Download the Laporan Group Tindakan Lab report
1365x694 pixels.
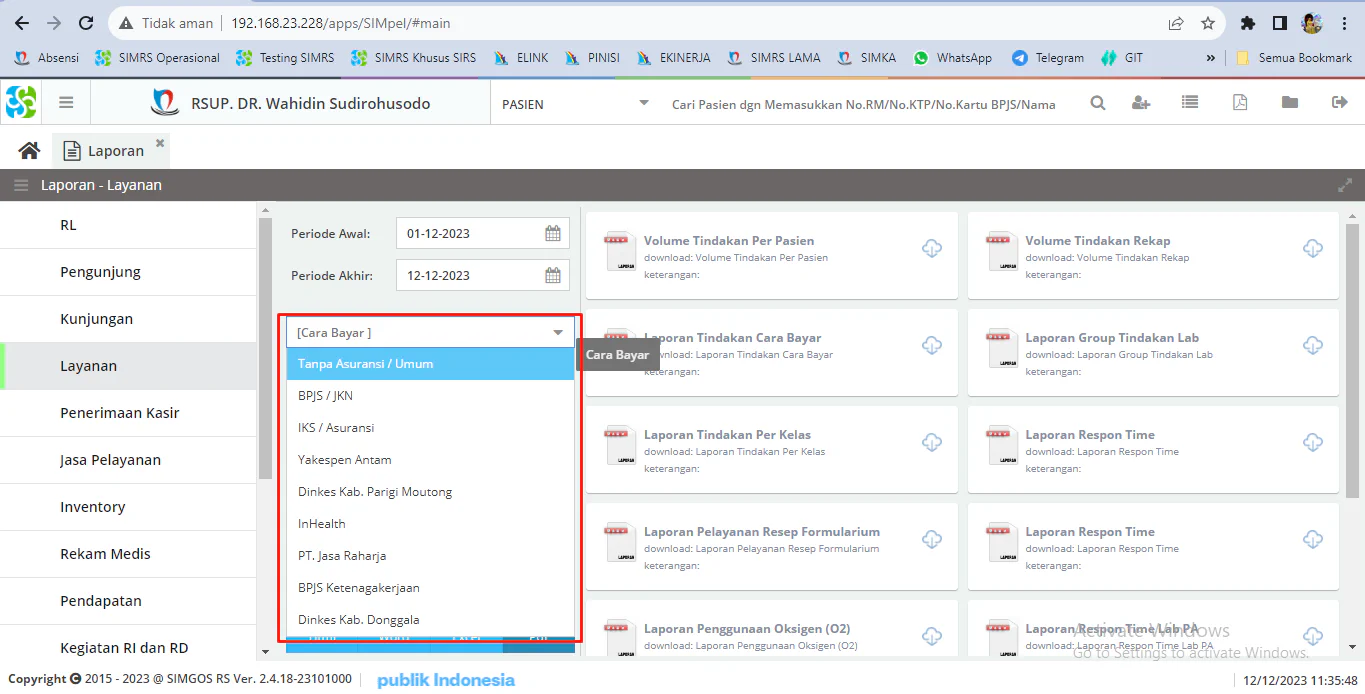point(1313,345)
